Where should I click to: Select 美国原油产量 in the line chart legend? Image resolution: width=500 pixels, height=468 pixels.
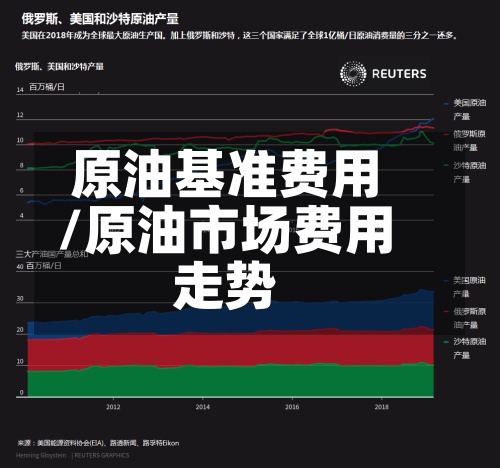point(469,109)
